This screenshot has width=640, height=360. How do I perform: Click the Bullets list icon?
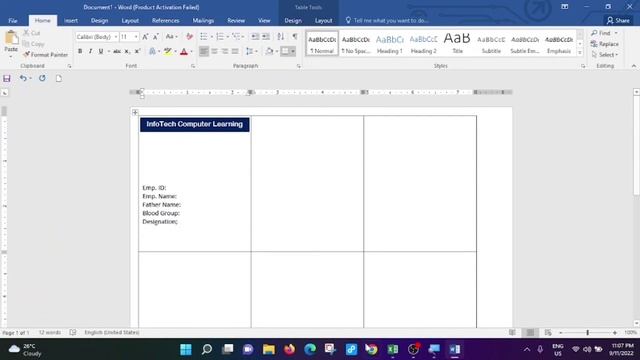tap(204, 37)
